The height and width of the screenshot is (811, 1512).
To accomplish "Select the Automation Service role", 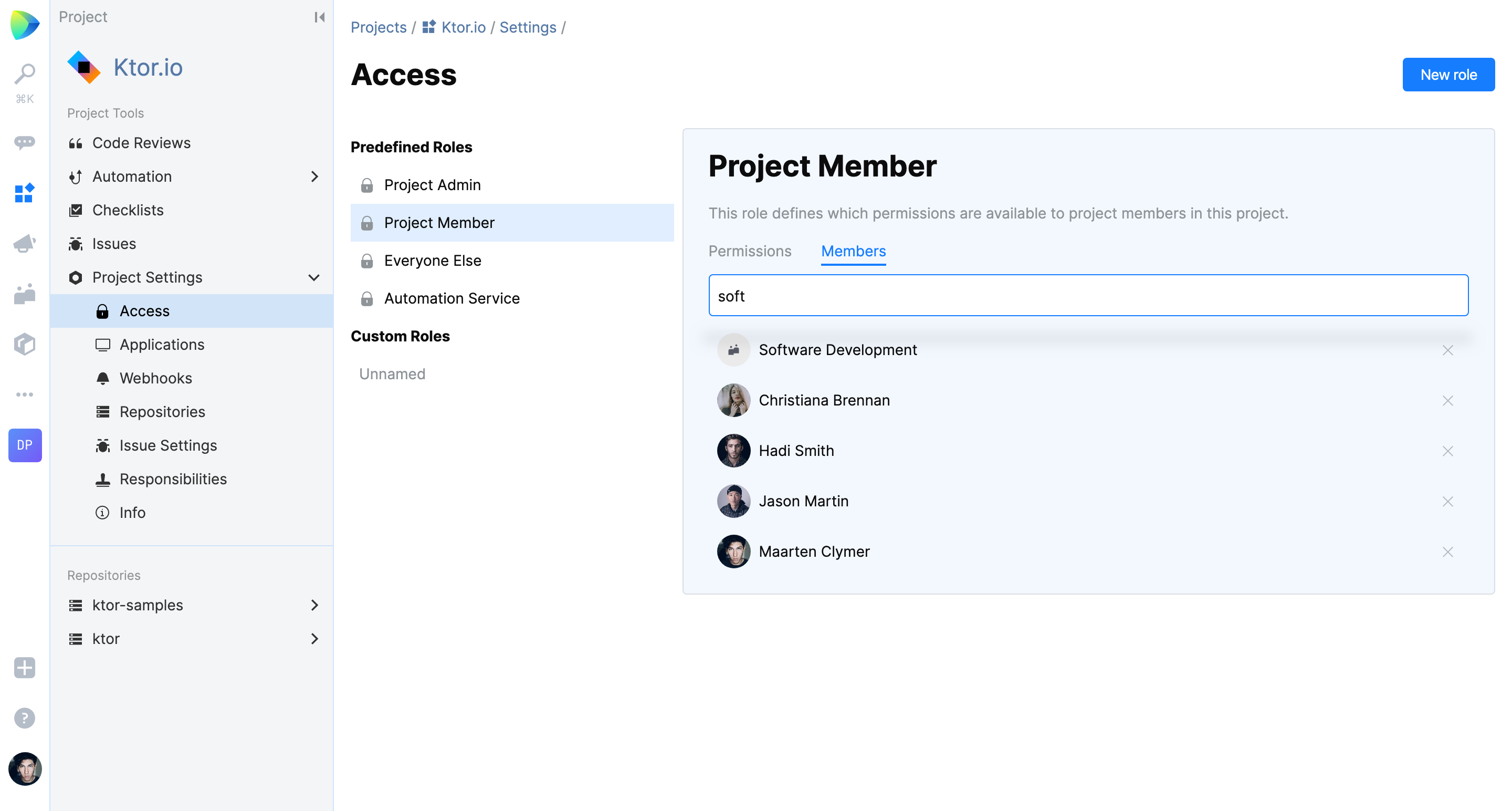I will [x=512, y=298].
